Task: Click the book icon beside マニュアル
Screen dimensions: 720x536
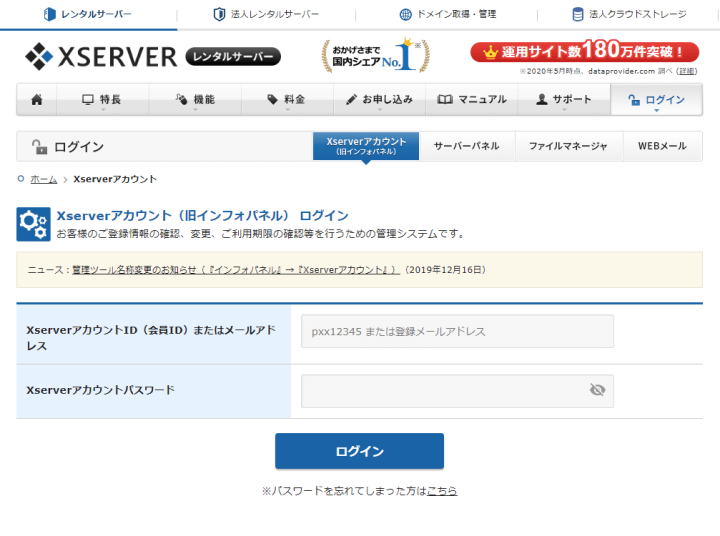Action: [445, 99]
